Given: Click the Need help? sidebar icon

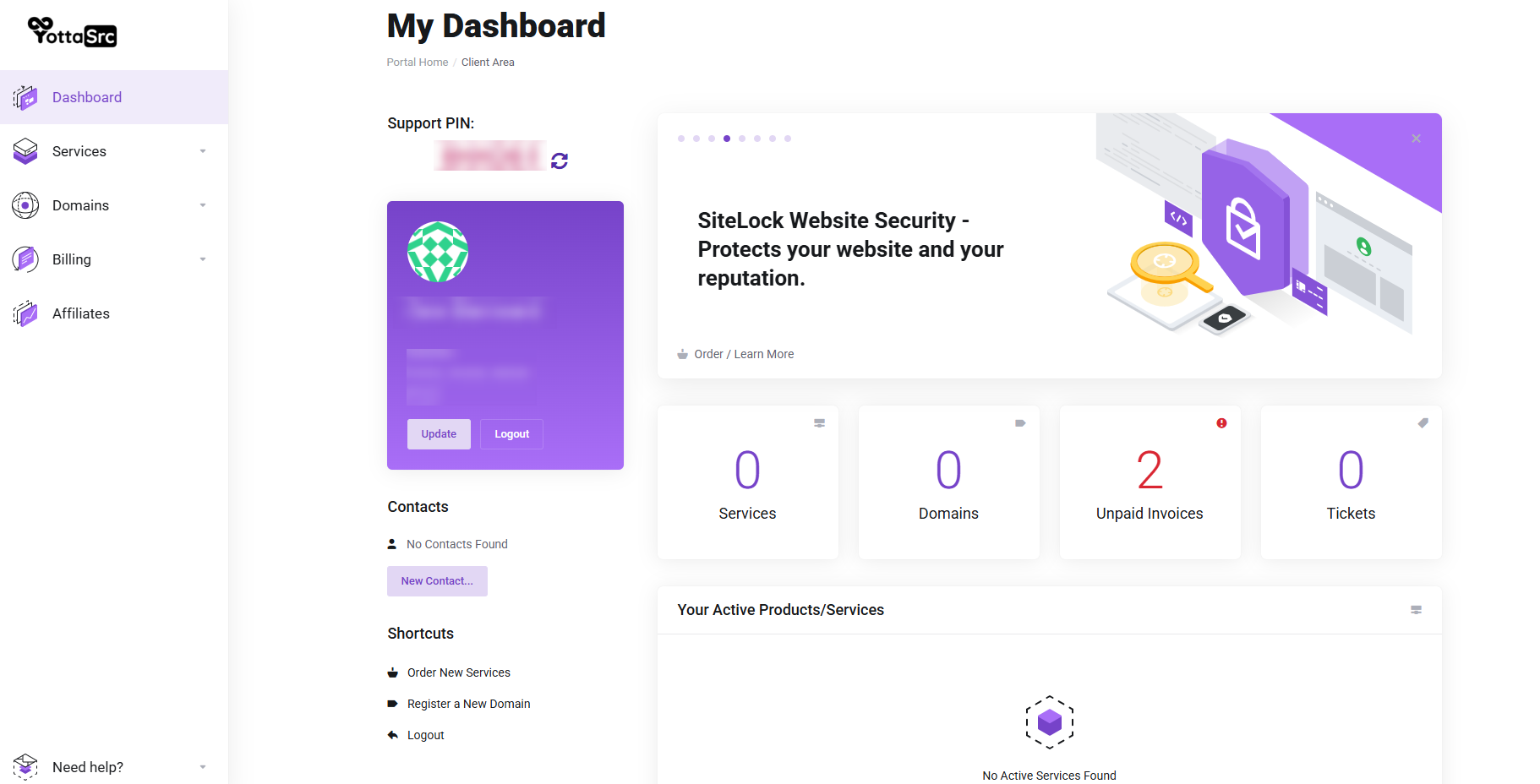Looking at the screenshot, I should click(x=25, y=766).
